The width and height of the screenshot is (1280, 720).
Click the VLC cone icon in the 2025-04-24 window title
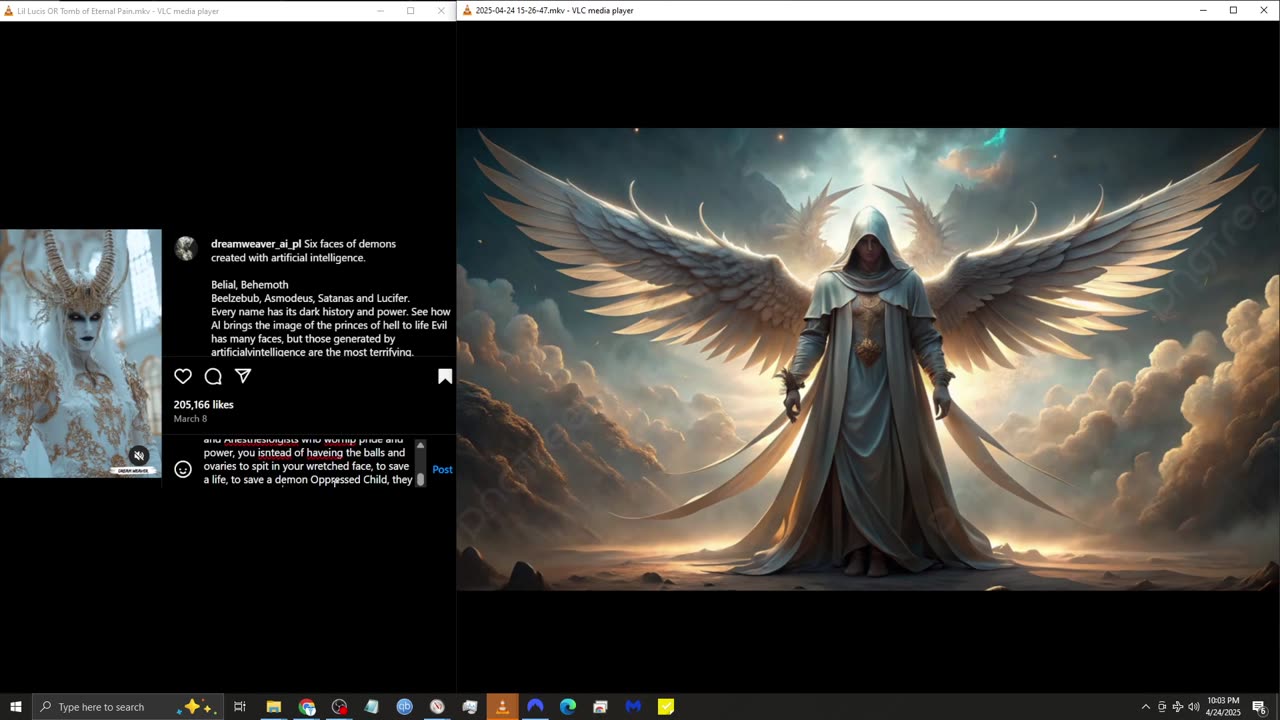tap(466, 10)
